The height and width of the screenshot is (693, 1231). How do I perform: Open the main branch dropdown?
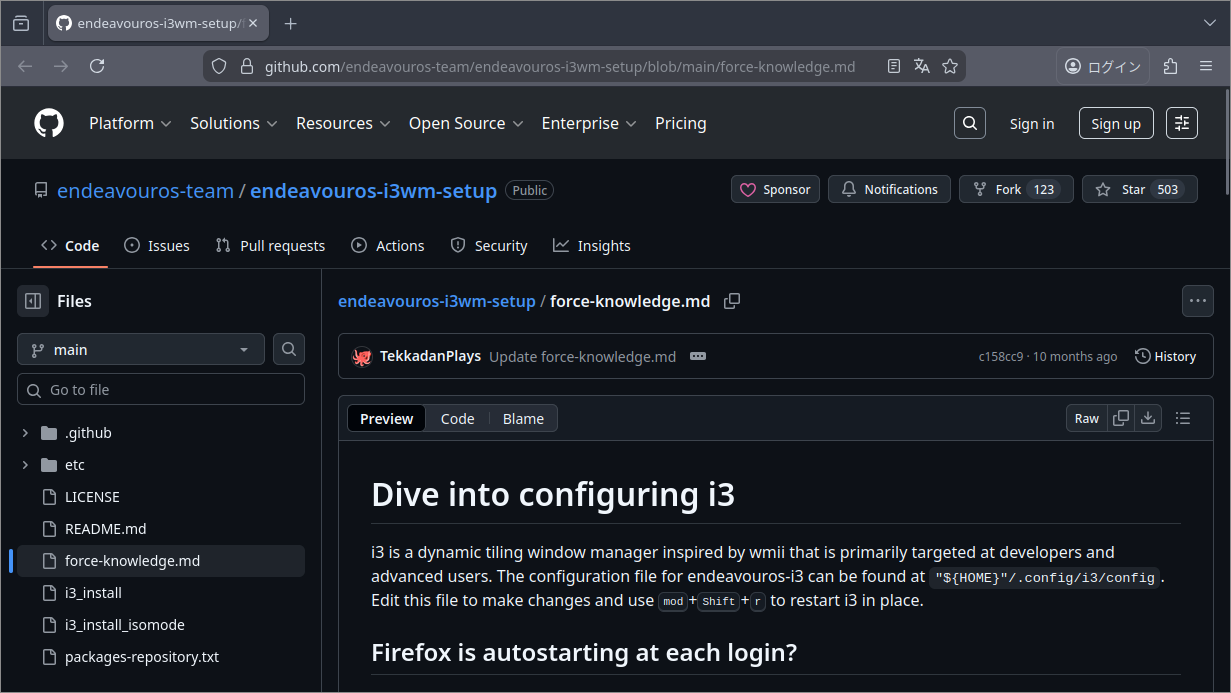(x=140, y=350)
